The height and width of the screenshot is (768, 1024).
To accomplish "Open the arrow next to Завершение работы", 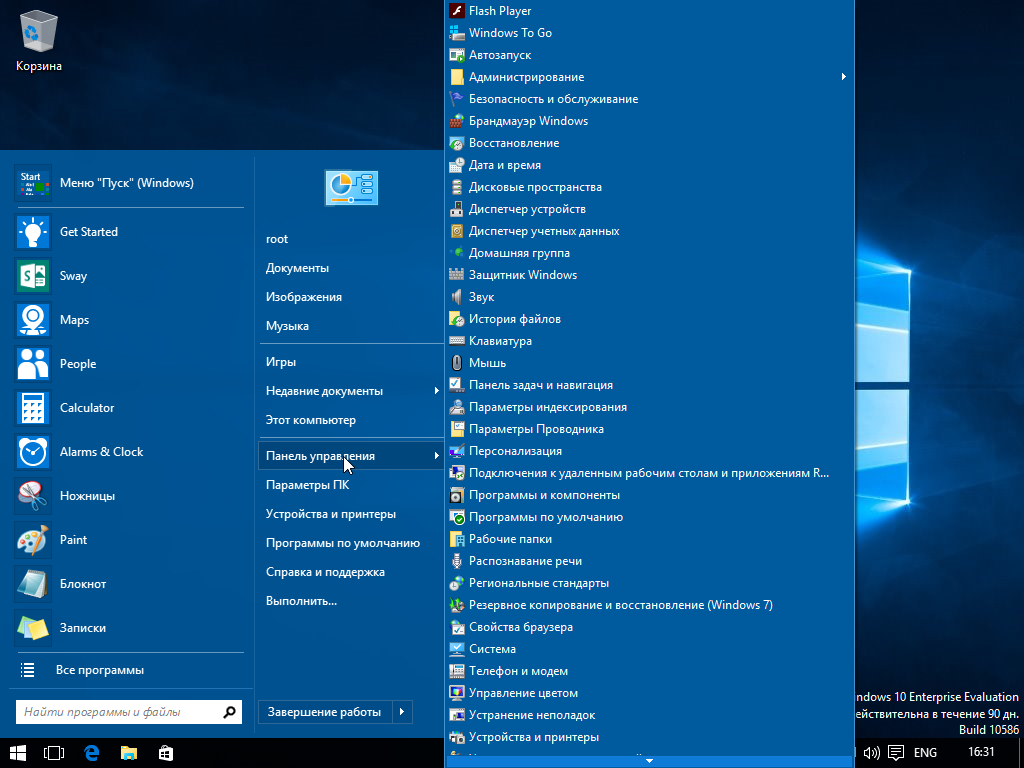I will coord(402,712).
